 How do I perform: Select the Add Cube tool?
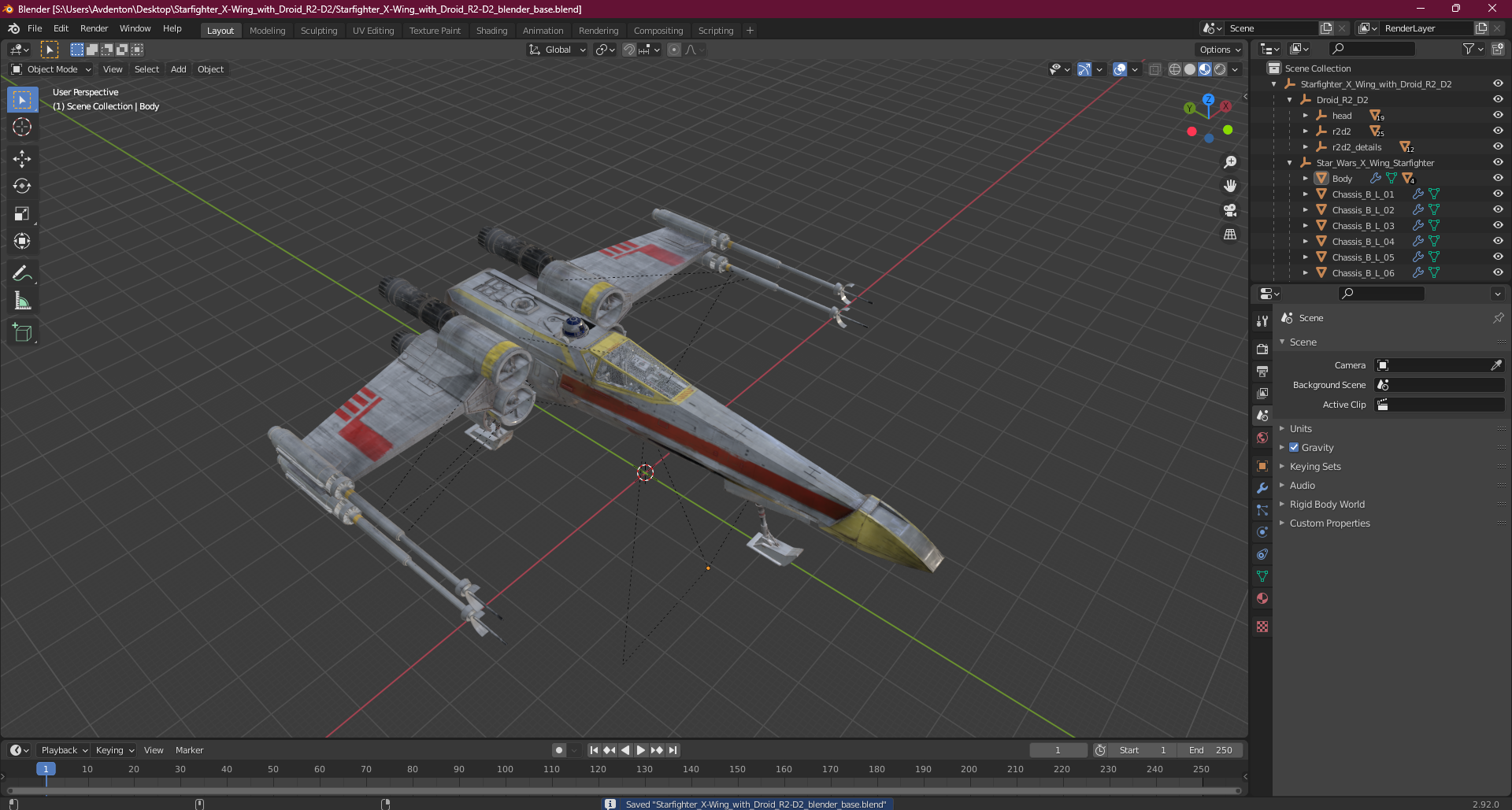tap(22, 333)
